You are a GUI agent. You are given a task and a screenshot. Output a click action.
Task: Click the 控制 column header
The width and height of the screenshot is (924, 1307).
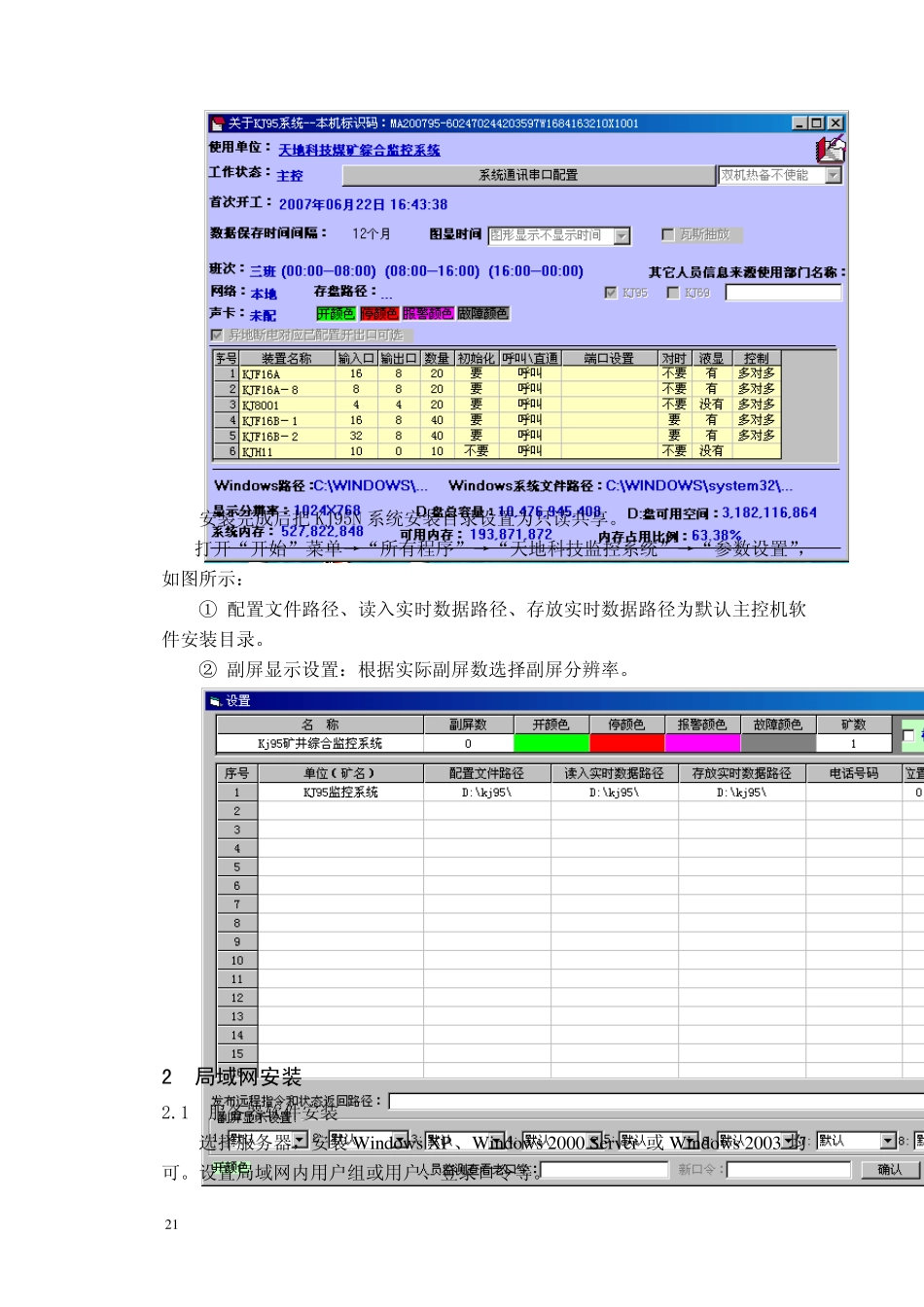pyautogui.click(x=756, y=359)
